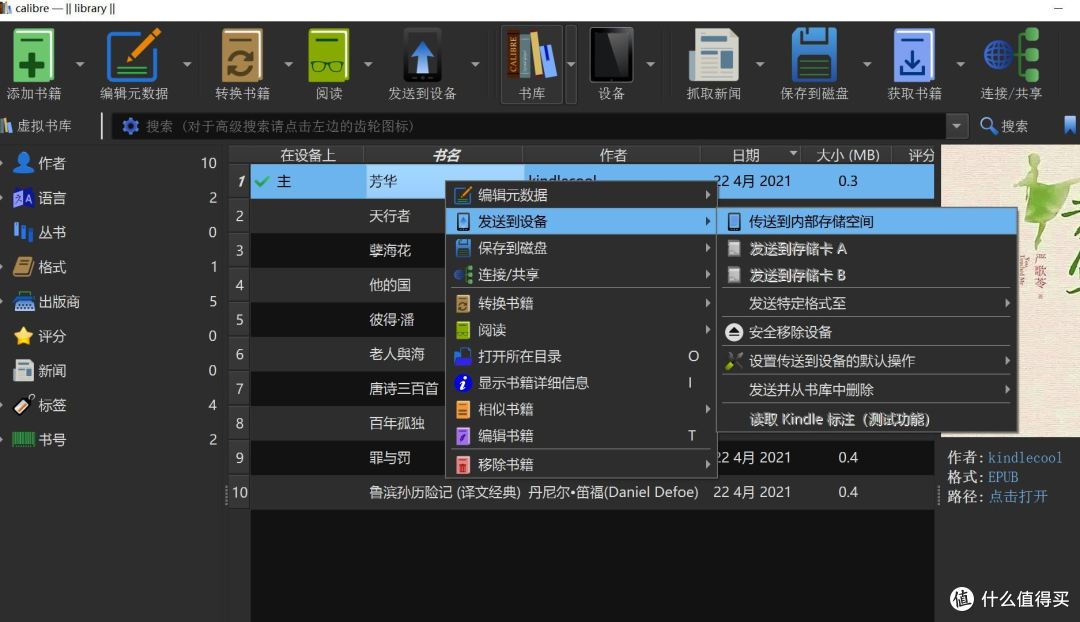Screen dimensions: 1080x622
Task: Expand the search history dropdown arrow
Action: (956, 126)
